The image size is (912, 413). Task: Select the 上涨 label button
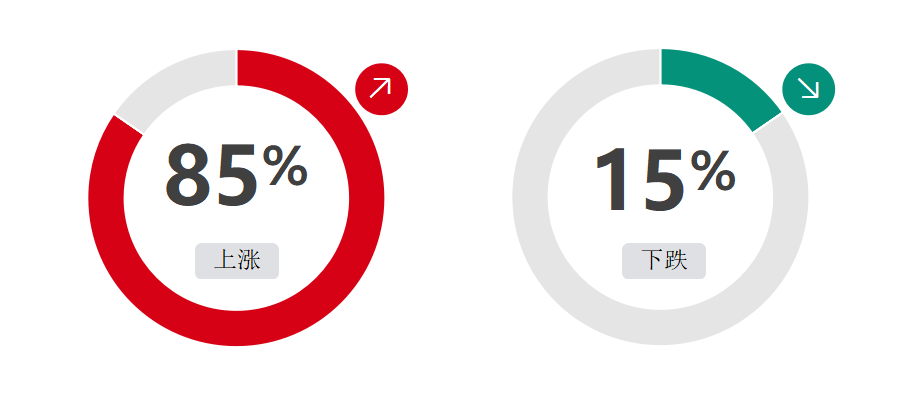237,261
